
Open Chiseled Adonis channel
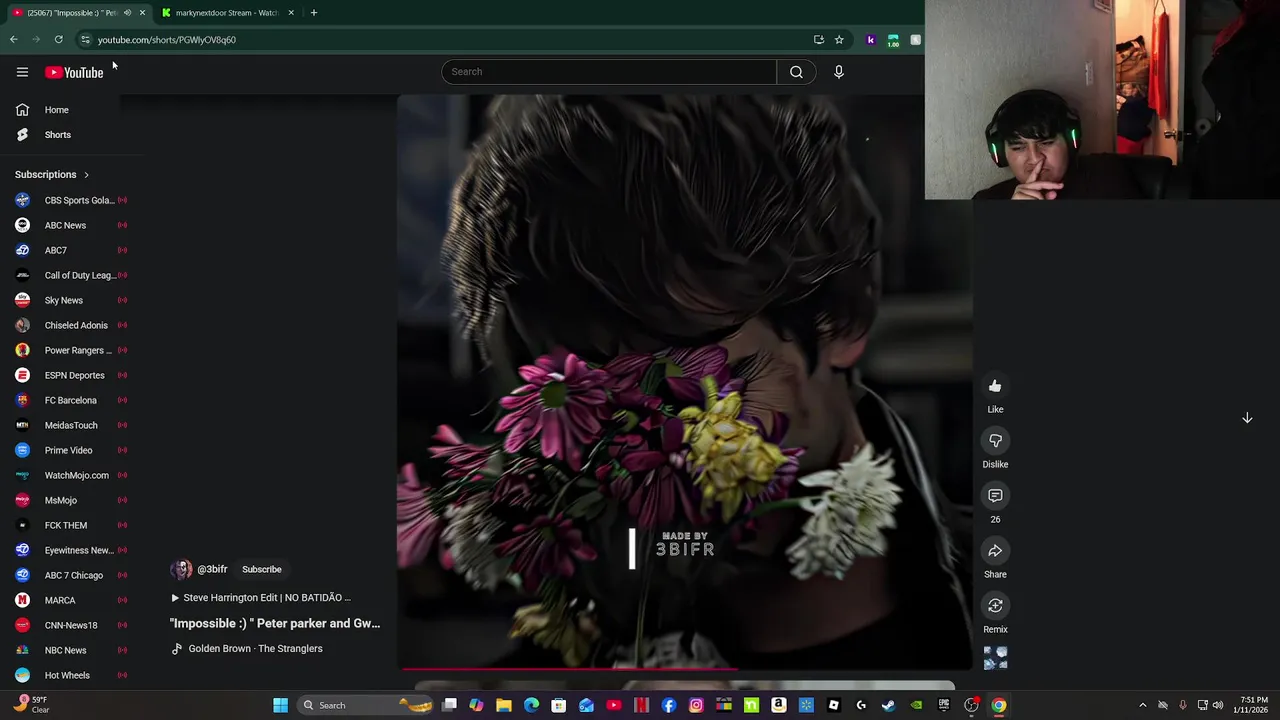pos(70,325)
